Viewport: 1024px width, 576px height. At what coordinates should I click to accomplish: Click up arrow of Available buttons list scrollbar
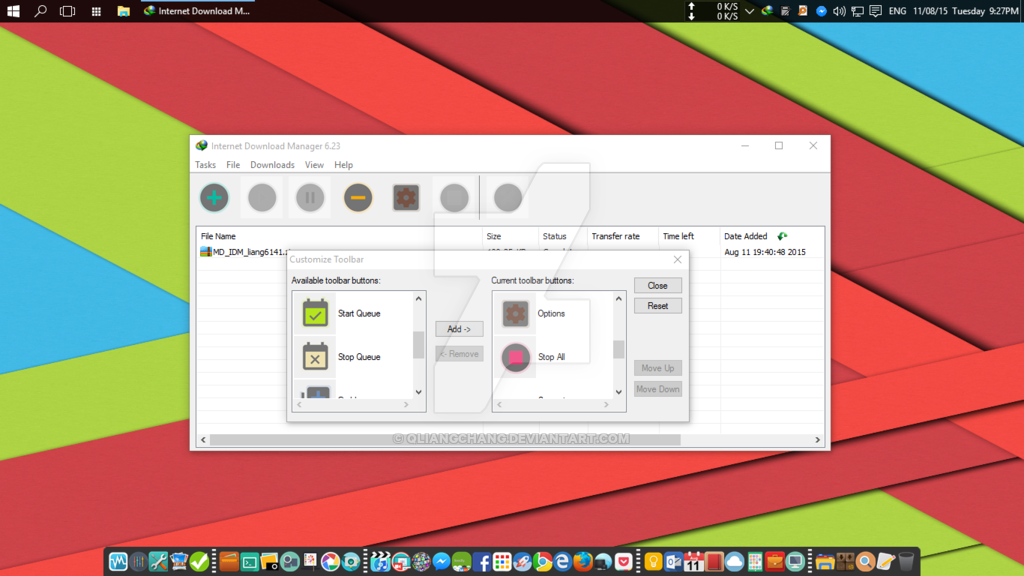419,298
